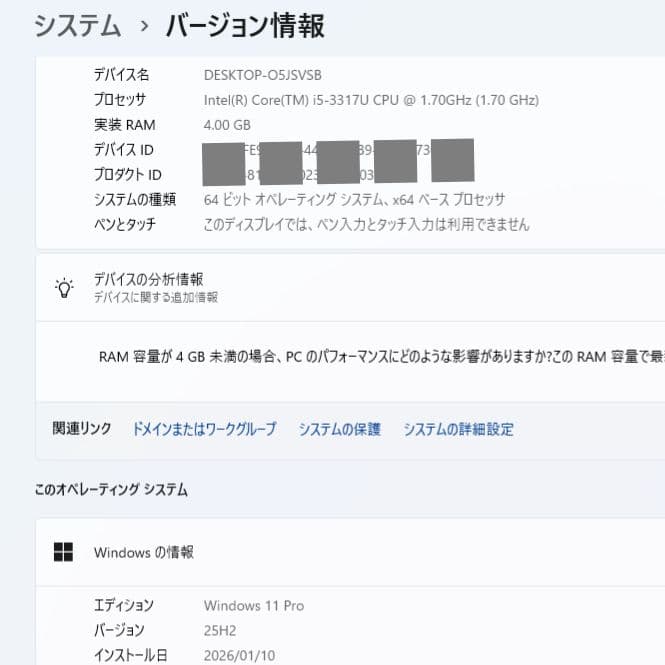Click the バージョン情報 page title

(x=246, y=26)
